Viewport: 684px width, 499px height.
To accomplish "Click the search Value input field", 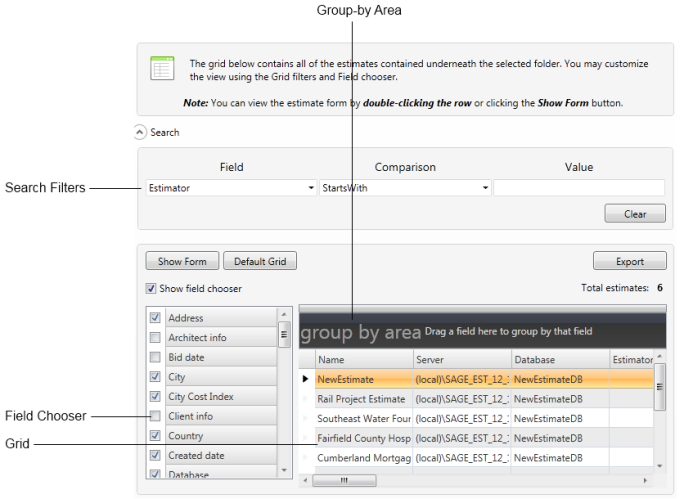I will tap(578, 187).
